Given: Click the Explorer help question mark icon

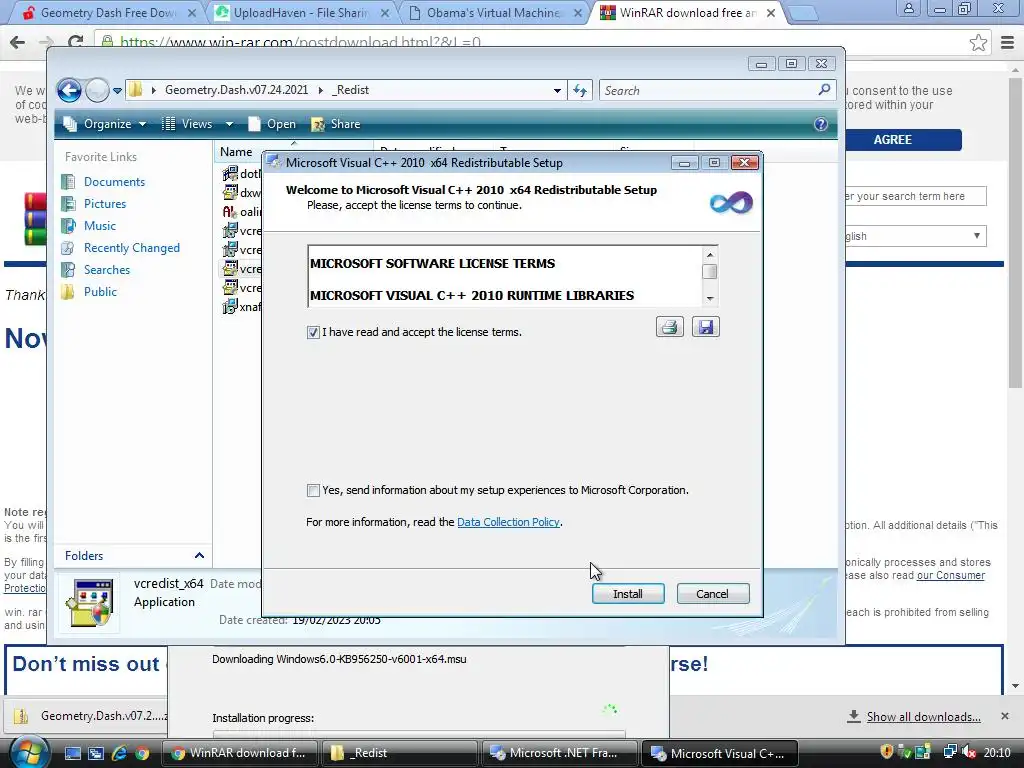Looking at the screenshot, I should point(821,124).
